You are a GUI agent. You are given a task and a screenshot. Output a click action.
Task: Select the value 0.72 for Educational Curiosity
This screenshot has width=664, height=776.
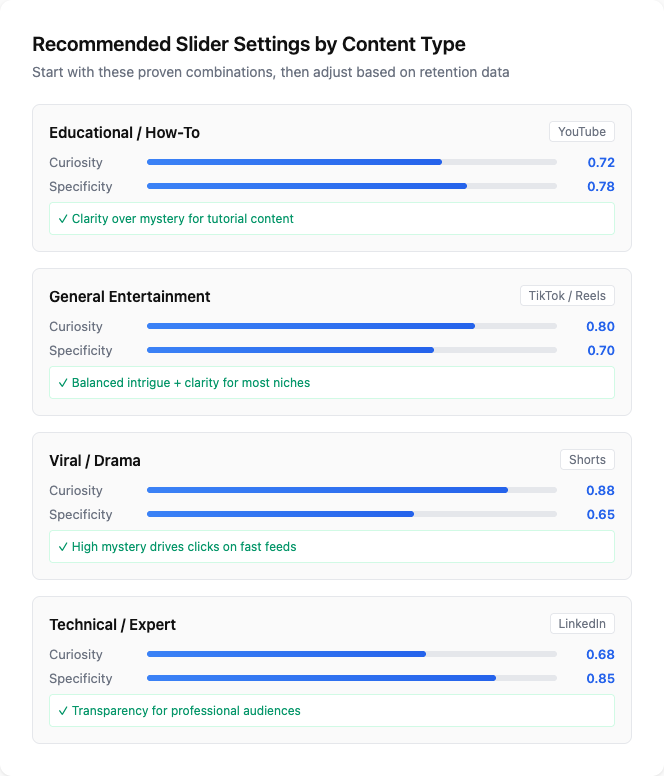click(601, 162)
